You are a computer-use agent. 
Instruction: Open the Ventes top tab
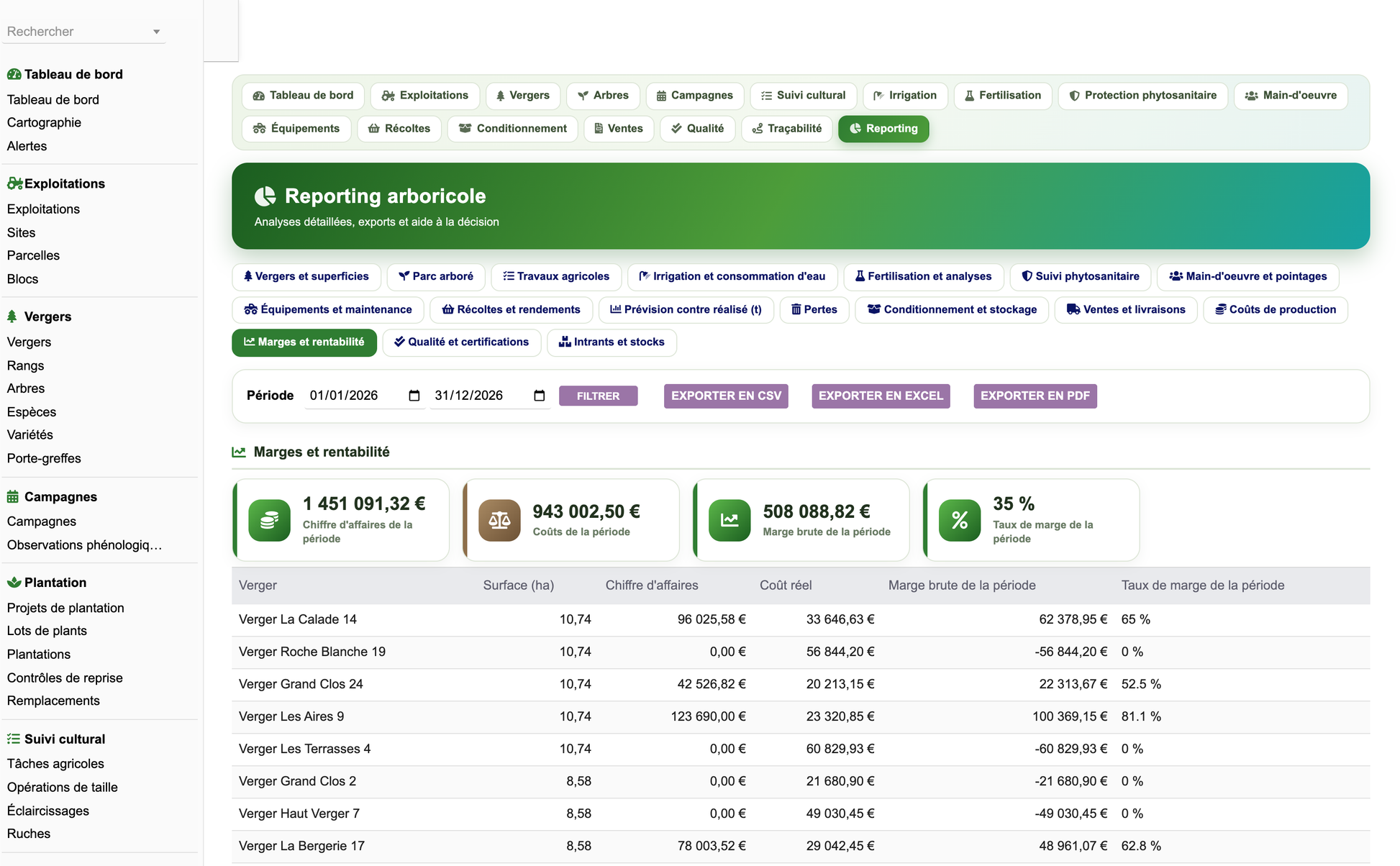click(619, 129)
